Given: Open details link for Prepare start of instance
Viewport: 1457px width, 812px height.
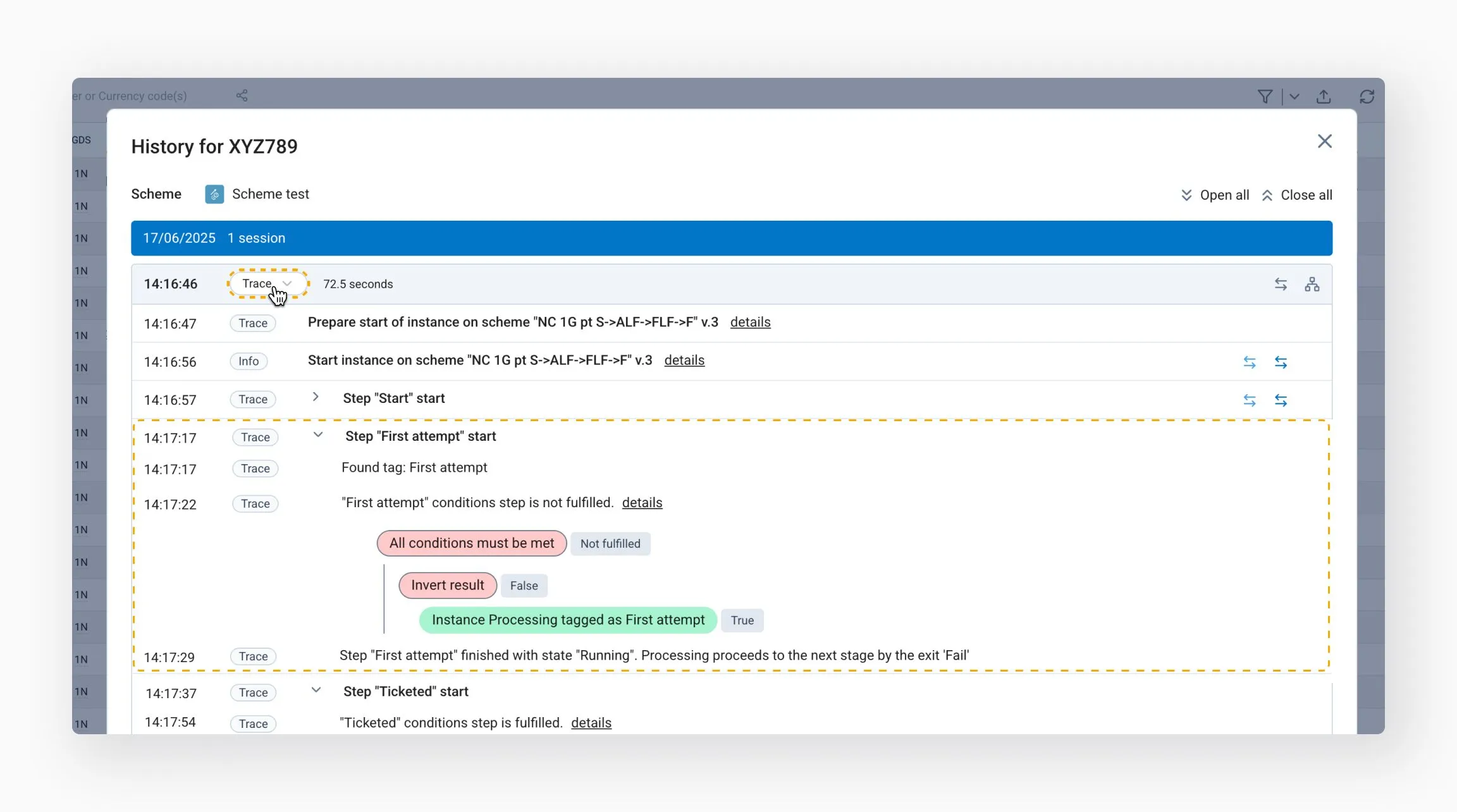Looking at the screenshot, I should point(750,323).
